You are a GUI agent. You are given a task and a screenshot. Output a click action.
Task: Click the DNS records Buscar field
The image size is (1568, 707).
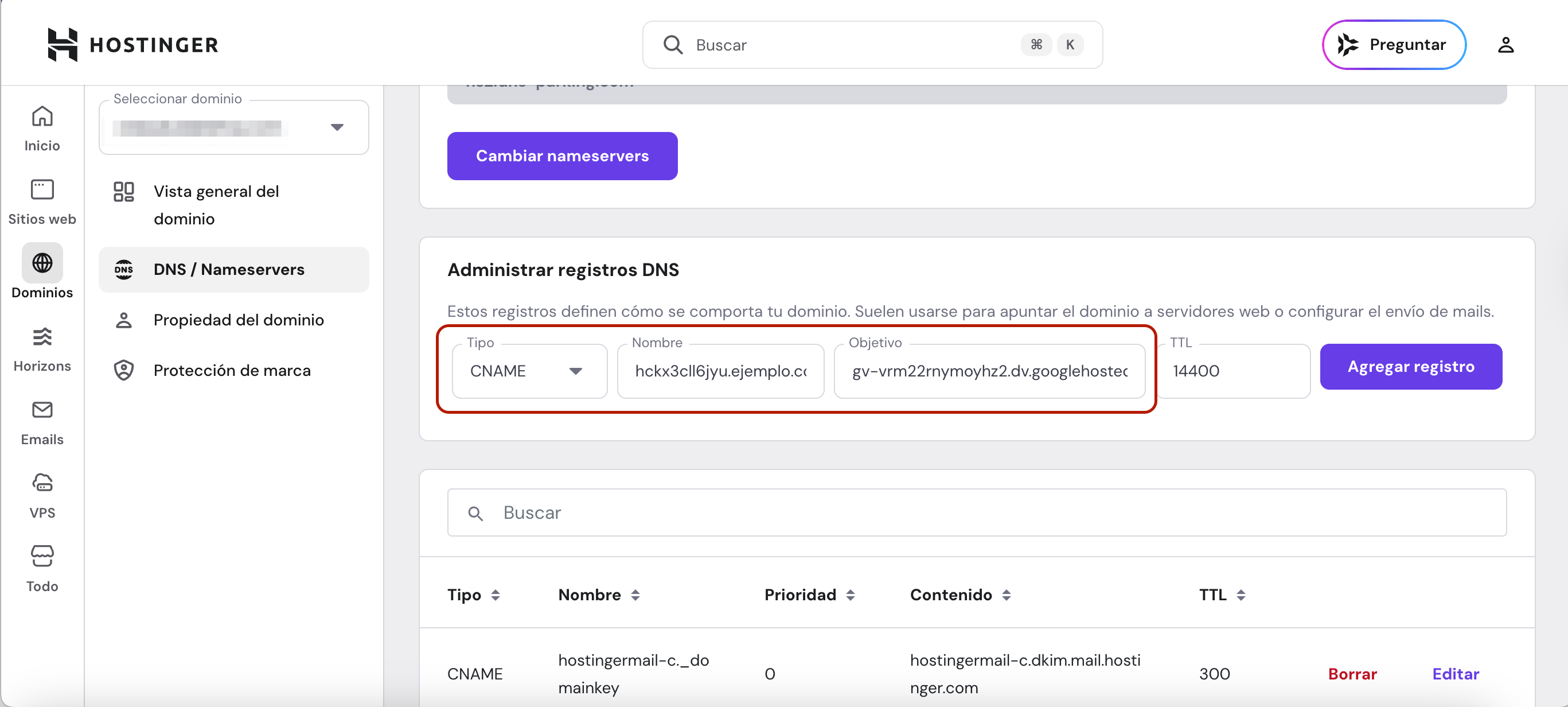coord(976,512)
